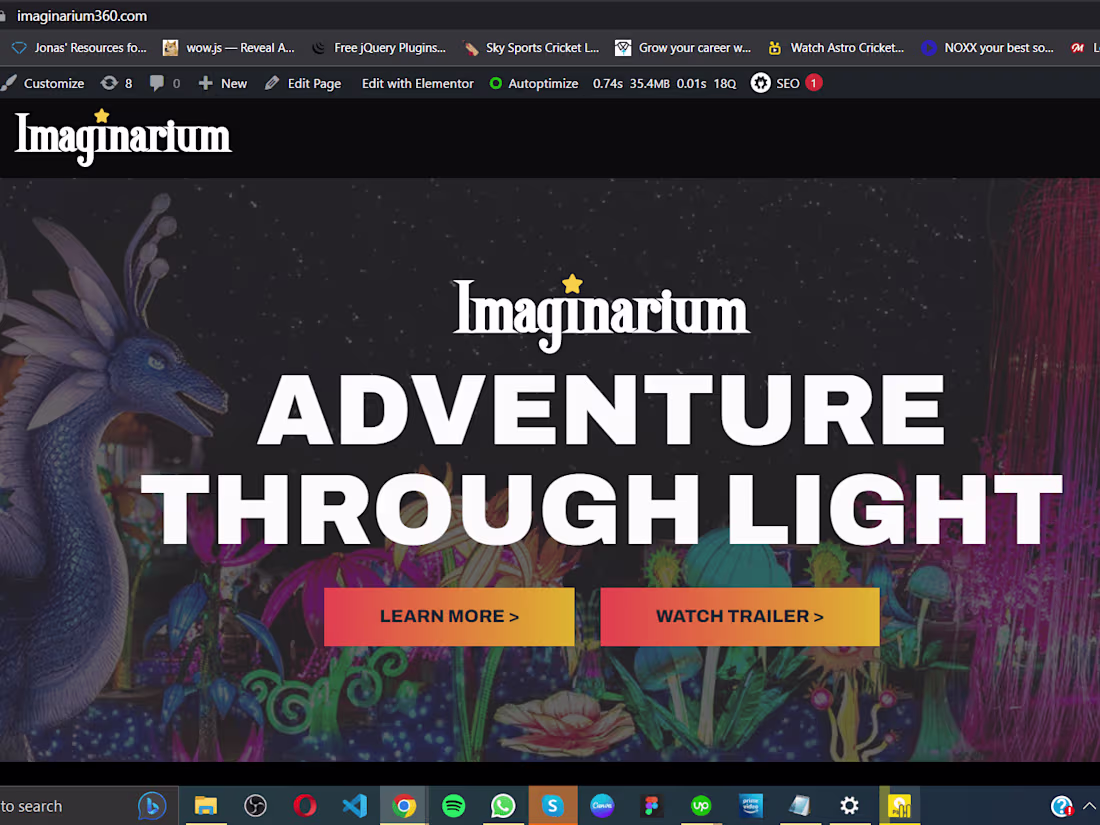Click the WATCH TRAILER button
1100x825 pixels.
point(740,616)
